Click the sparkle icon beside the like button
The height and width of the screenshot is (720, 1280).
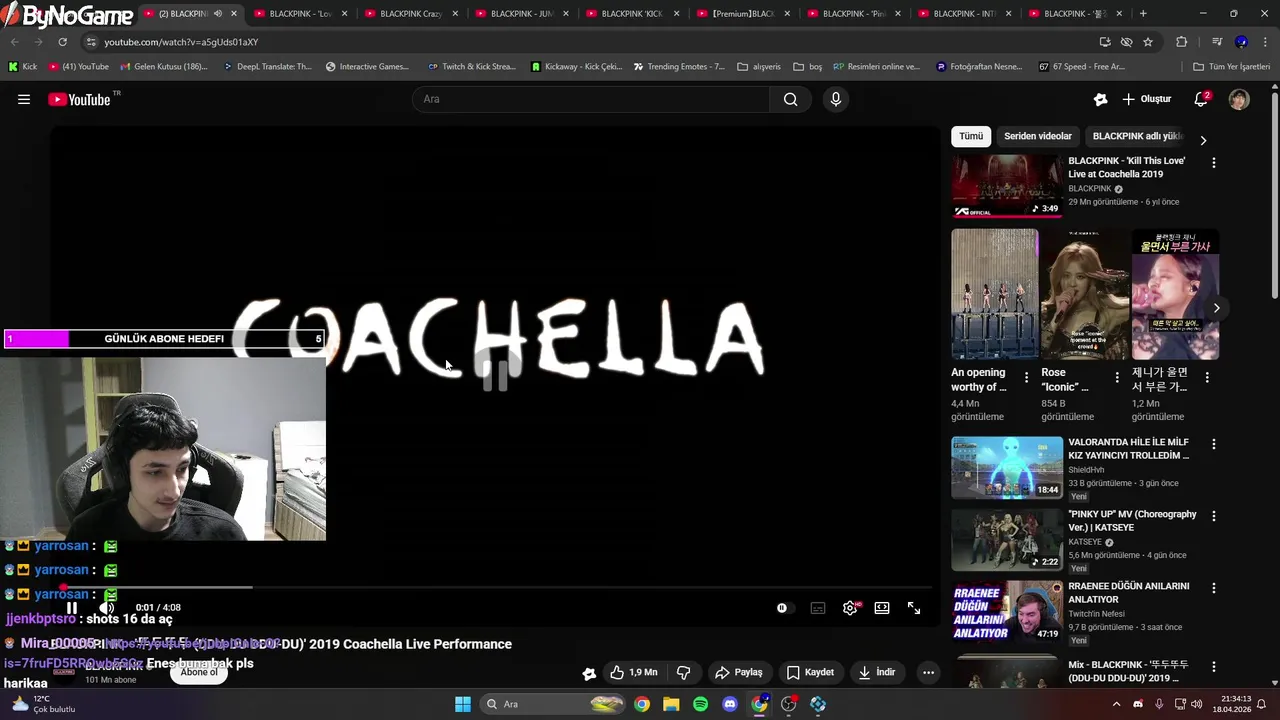click(x=589, y=673)
